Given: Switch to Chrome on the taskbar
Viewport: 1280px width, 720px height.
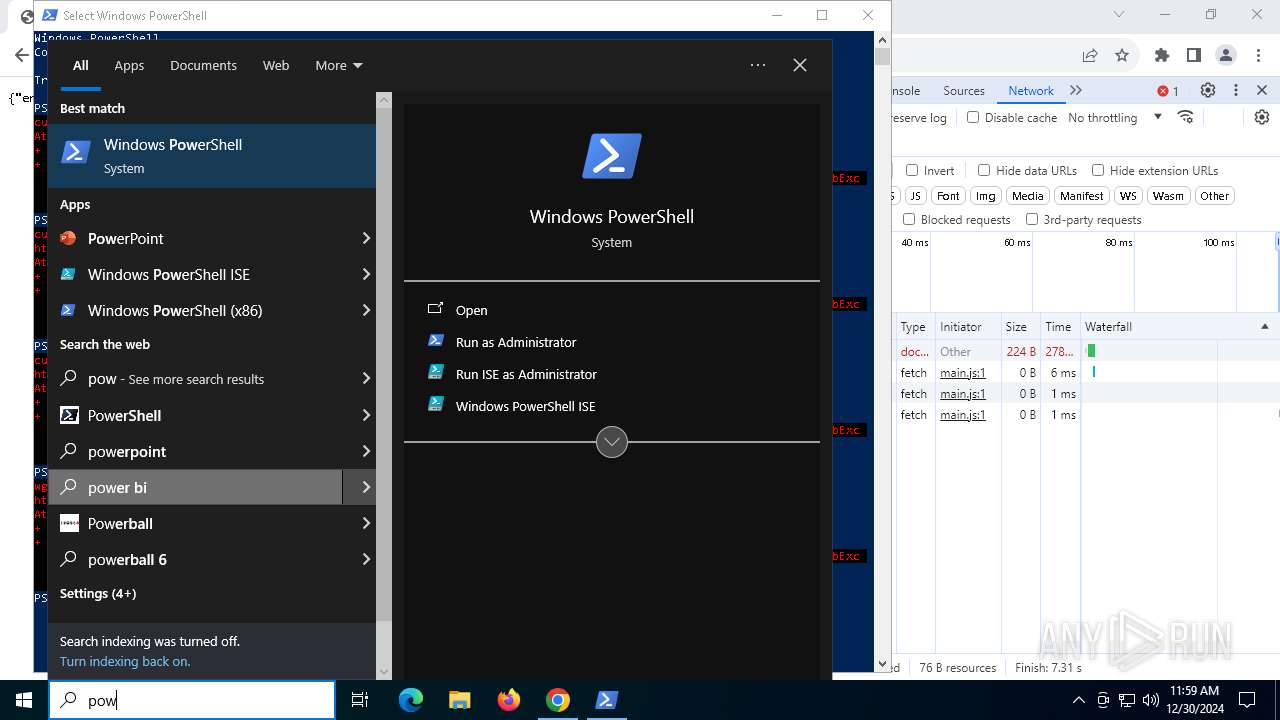Looking at the screenshot, I should [x=558, y=700].
